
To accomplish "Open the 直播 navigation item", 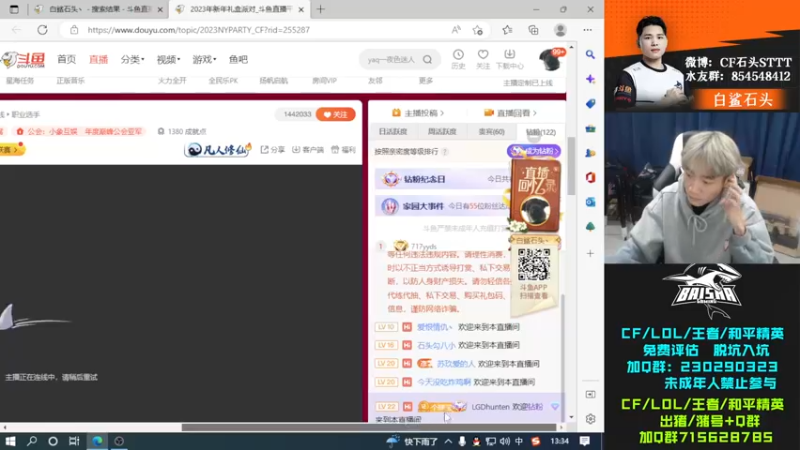I will (98, 59).
